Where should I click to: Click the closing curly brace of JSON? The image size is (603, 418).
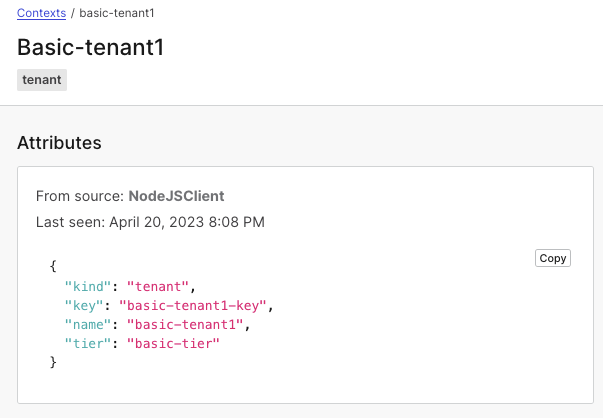click(x=53, y=363)
